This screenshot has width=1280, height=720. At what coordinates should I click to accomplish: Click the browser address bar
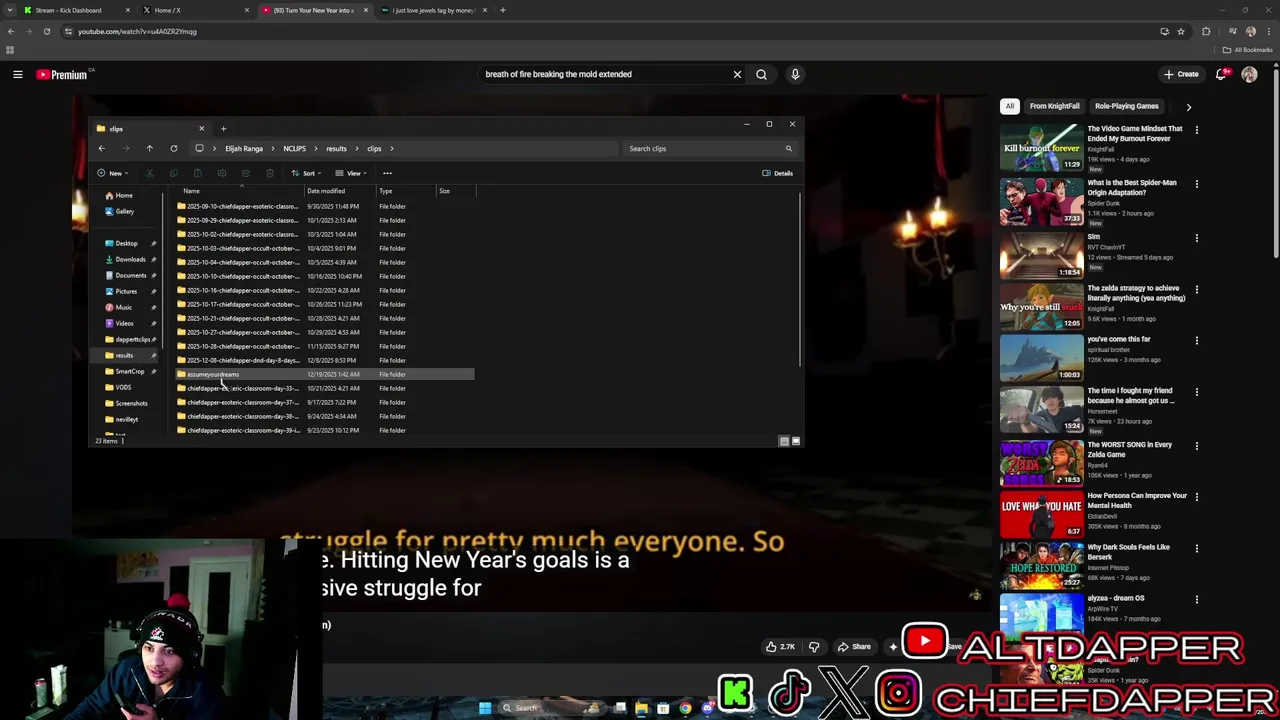(x=610, y=31)
